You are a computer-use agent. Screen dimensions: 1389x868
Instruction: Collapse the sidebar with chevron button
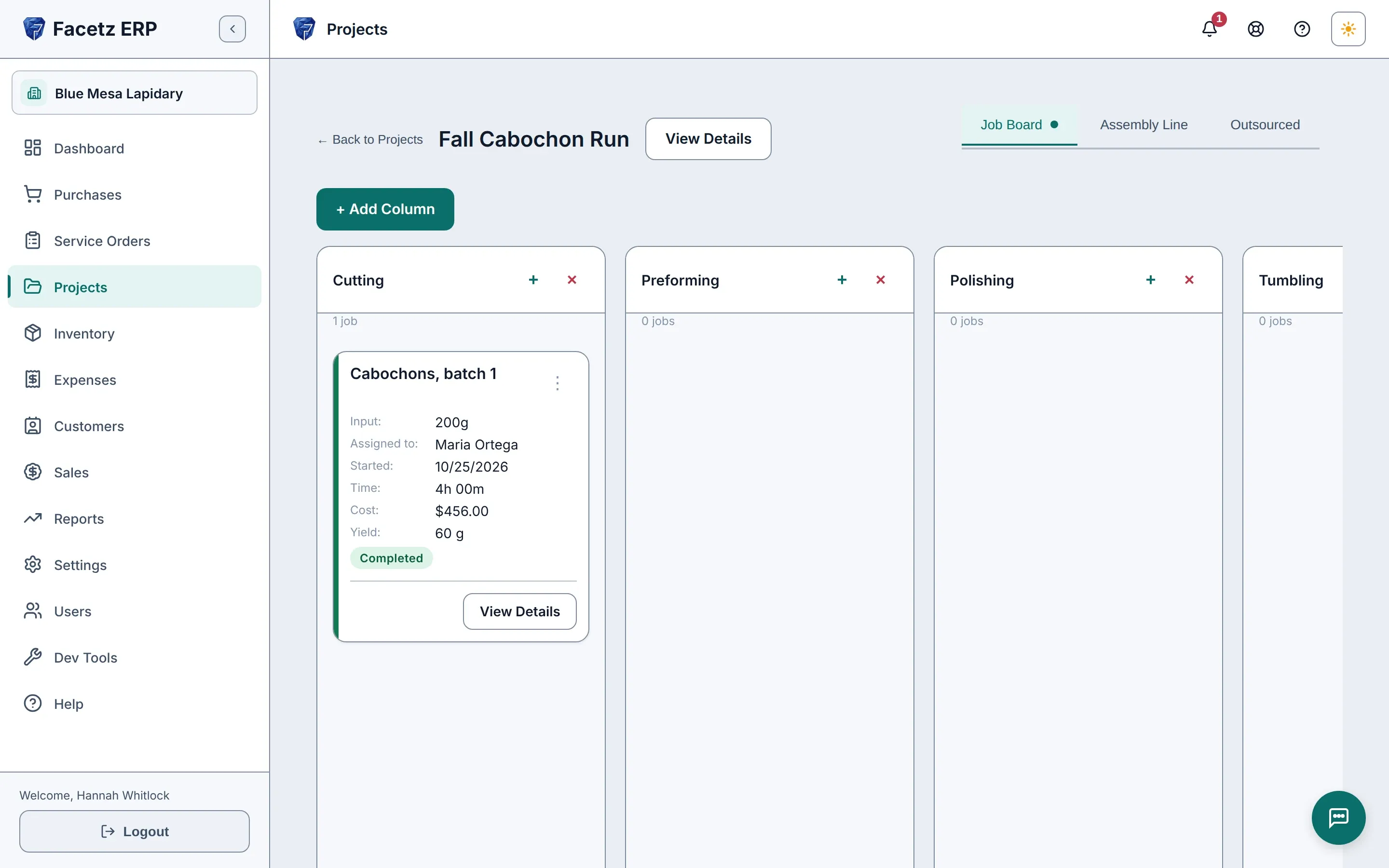coord(232,29)
